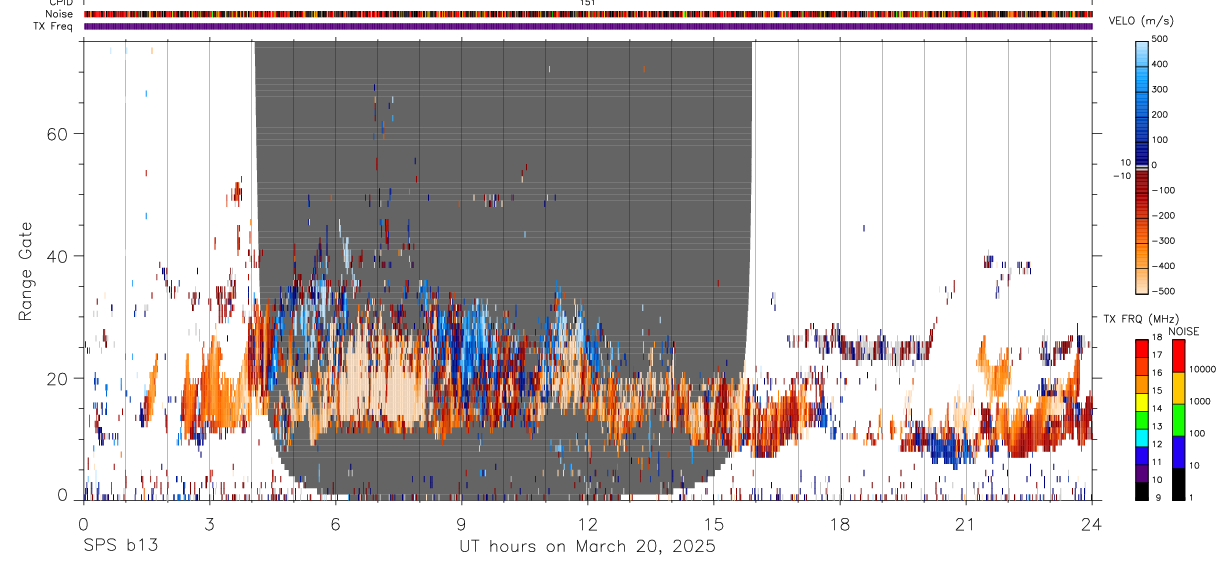The width and height of the screenshot is (1228, 567).
Task: Click the '17' TX FRQ legend value
Action: [1158, 356]
